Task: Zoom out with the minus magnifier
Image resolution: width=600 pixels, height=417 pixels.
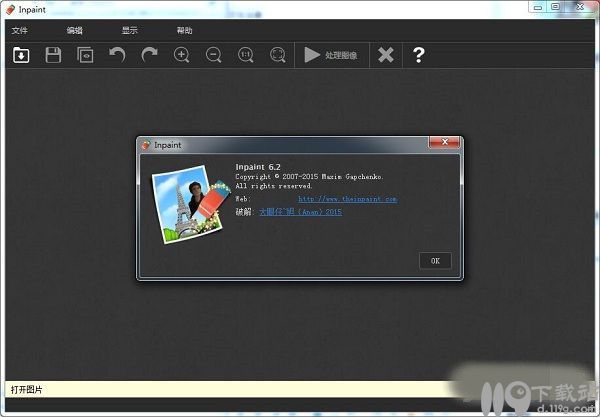Action: [x=214, y=55]
